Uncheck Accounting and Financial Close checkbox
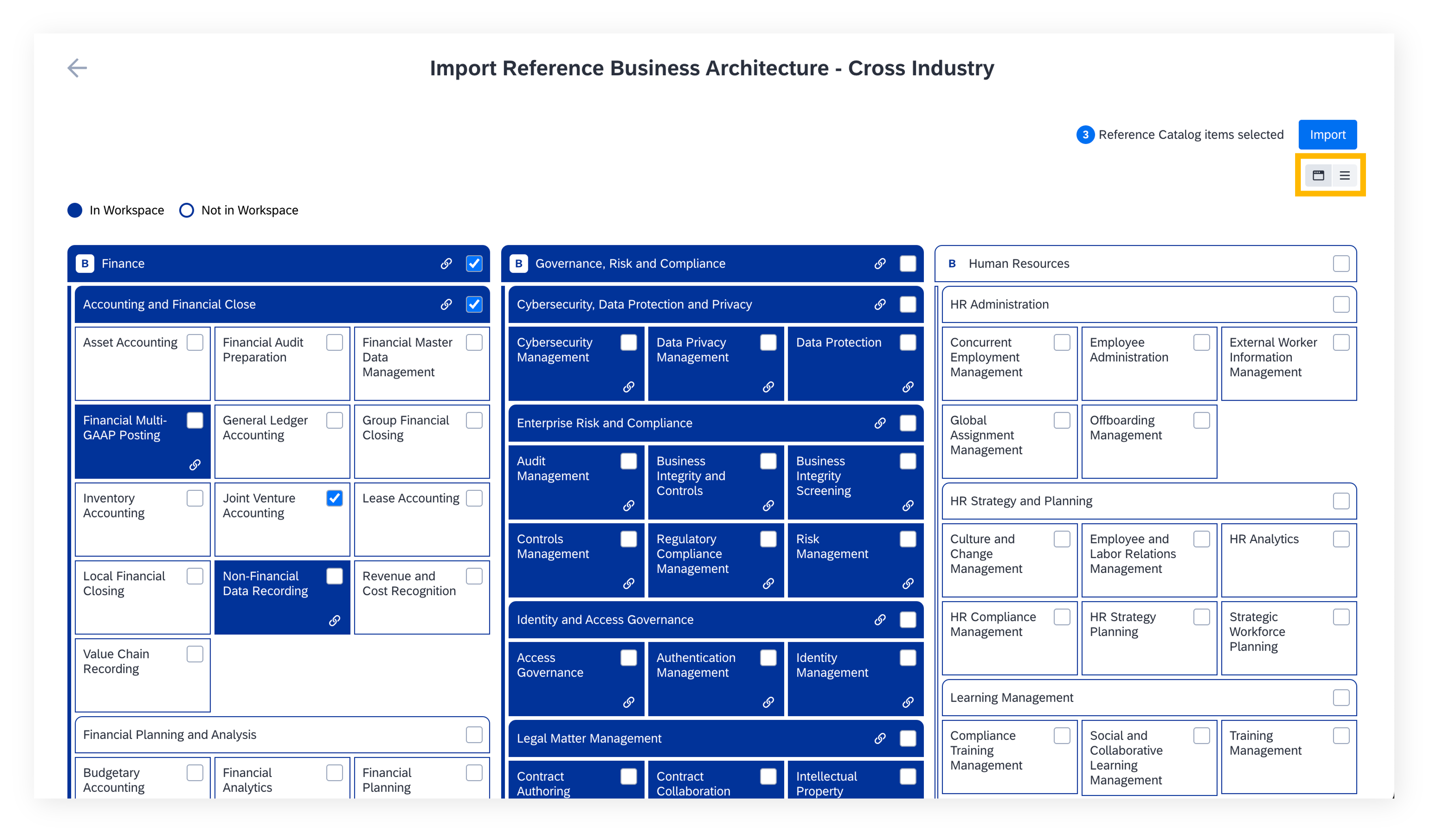Image resolution: width=1436 pixels, height=840 pixels. 474,305
